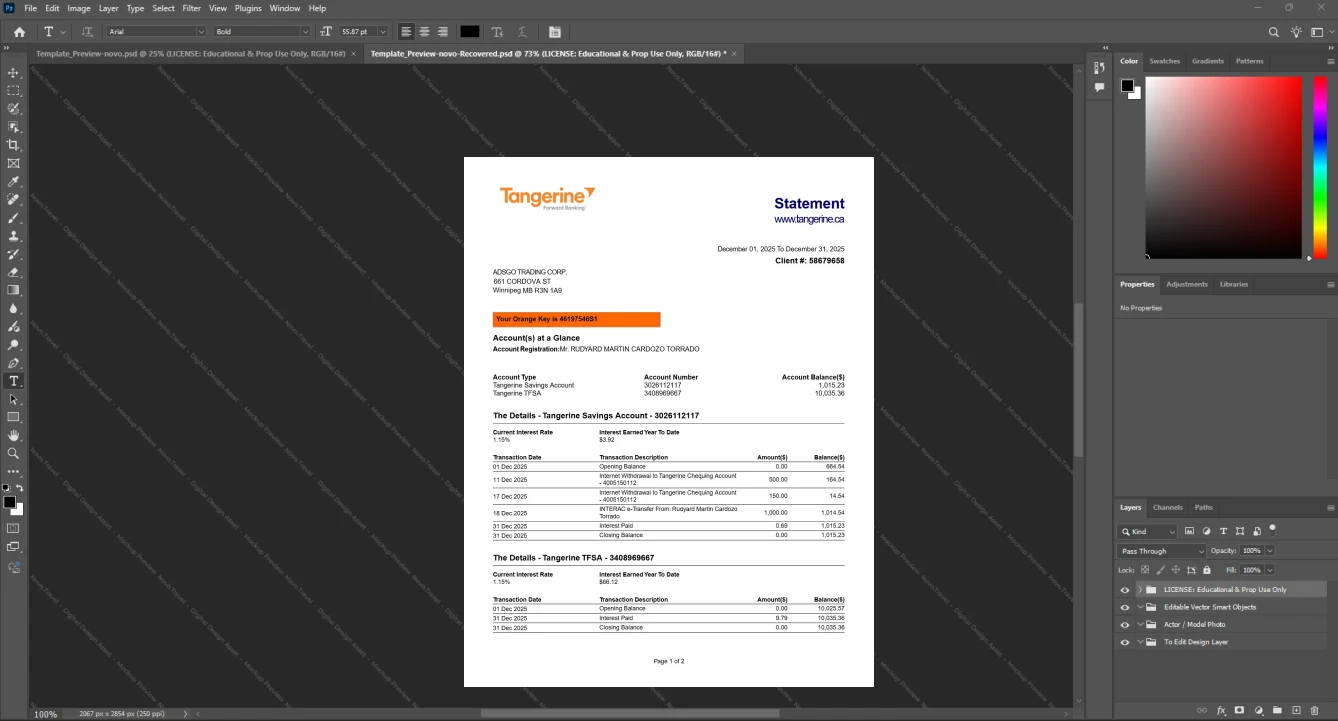Switch to Template_Preview-novo.psd document tab
The image size is (1338, 721).
coord(190,53)
